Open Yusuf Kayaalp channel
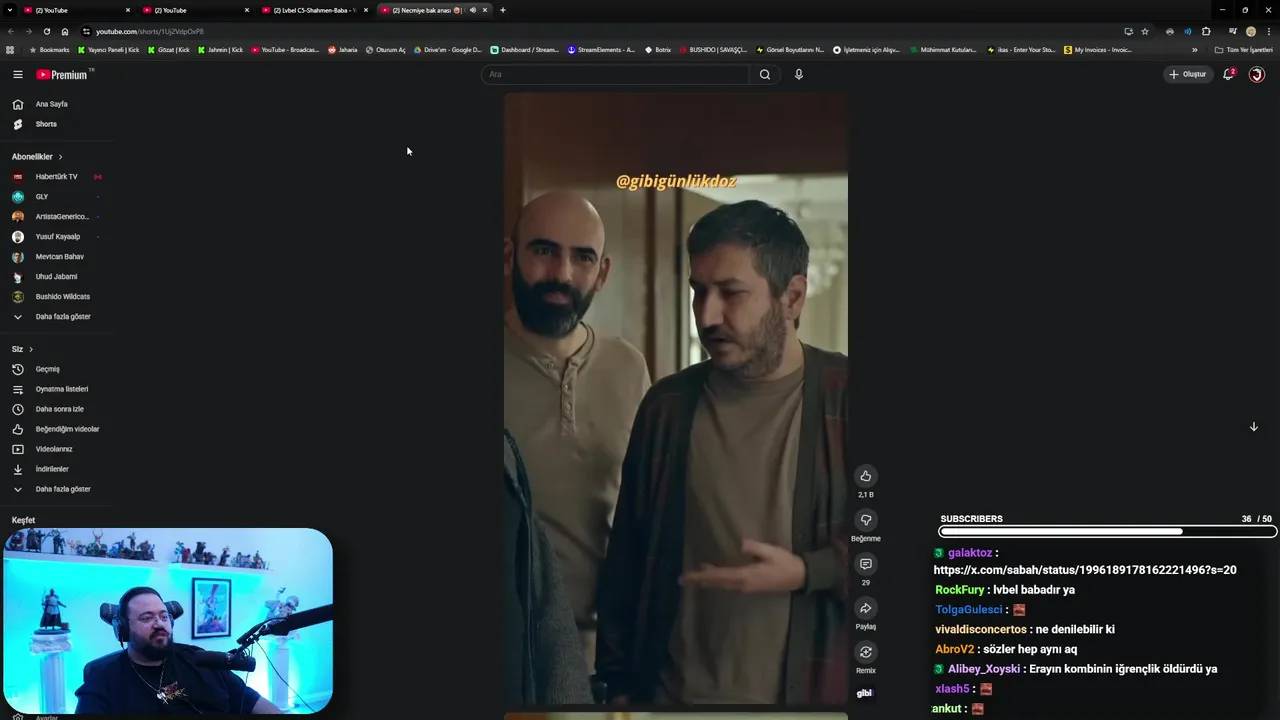The width and height of the screenshot is (1280, 720). pos(56,237)
